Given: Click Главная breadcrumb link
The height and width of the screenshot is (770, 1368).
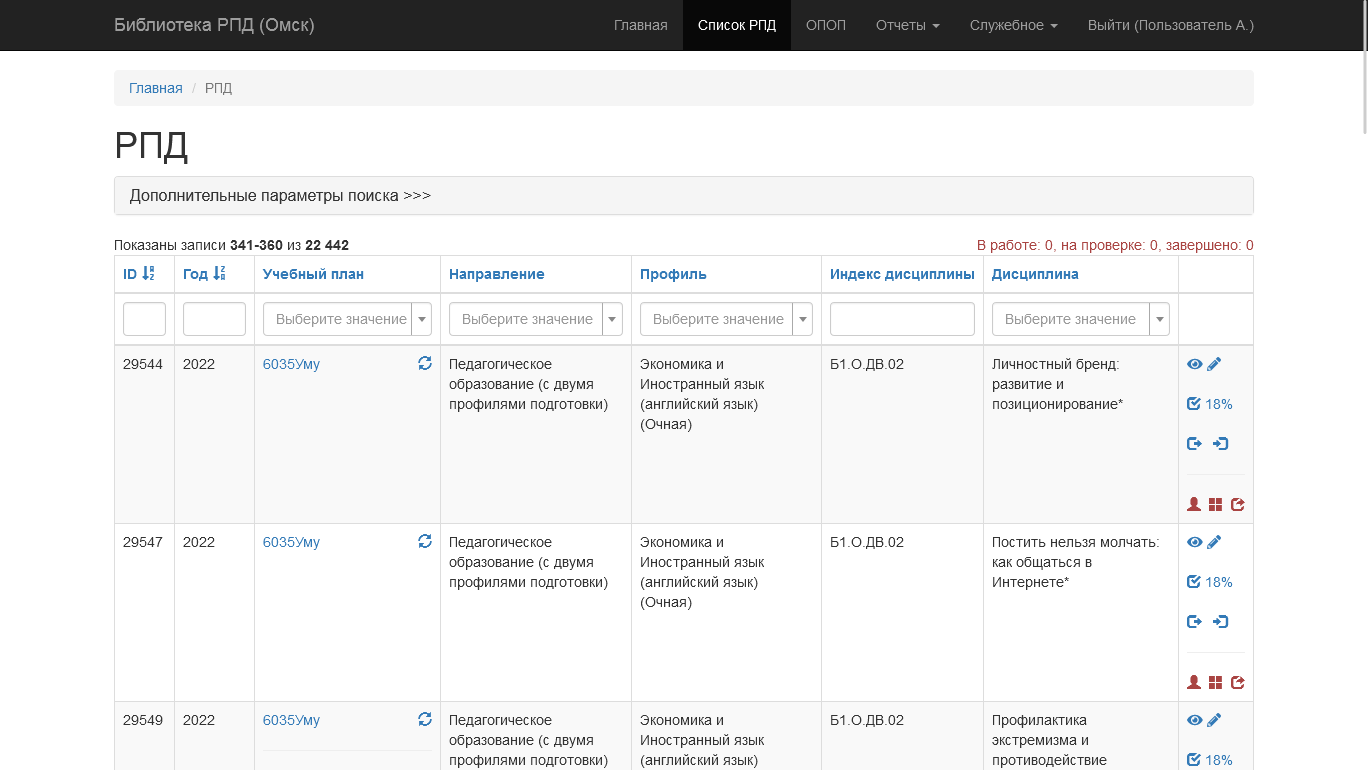Looking at the screenshot, I should (156, 88).
